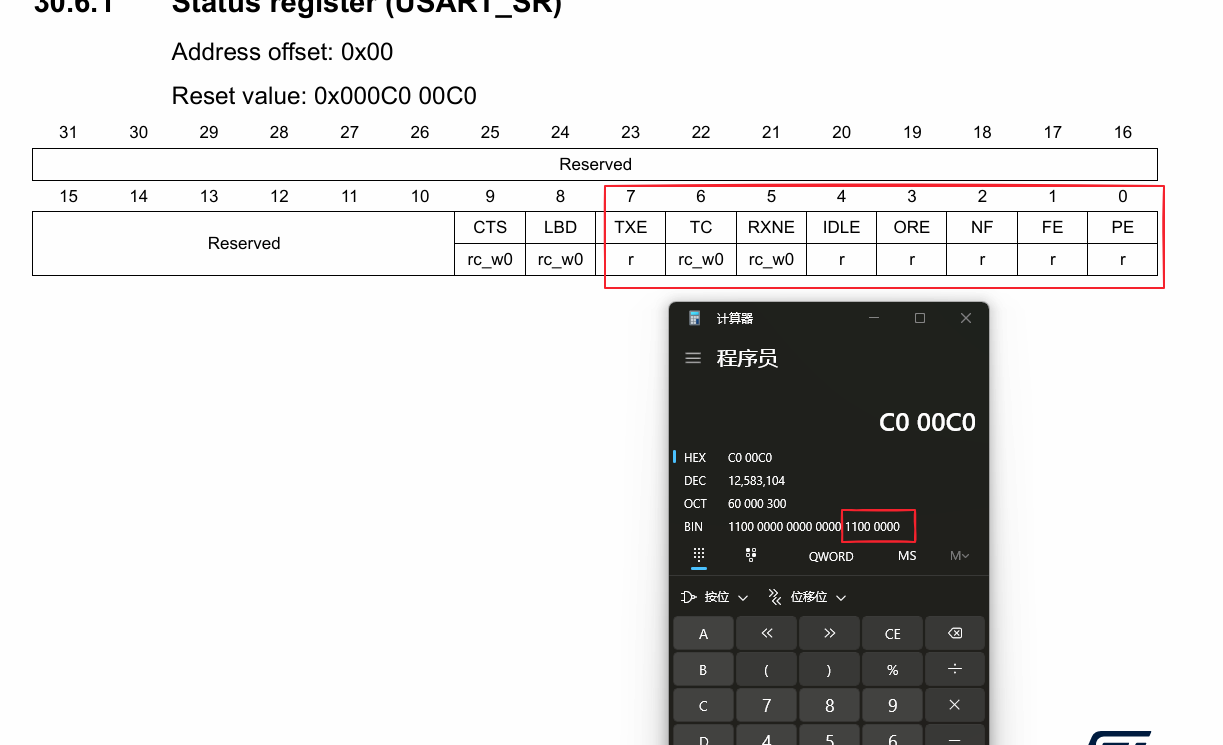Viewport: 1223px width, 745px height.
Task: Expand the 按位 bitwise operations dropdown
Action: [715, 597]
